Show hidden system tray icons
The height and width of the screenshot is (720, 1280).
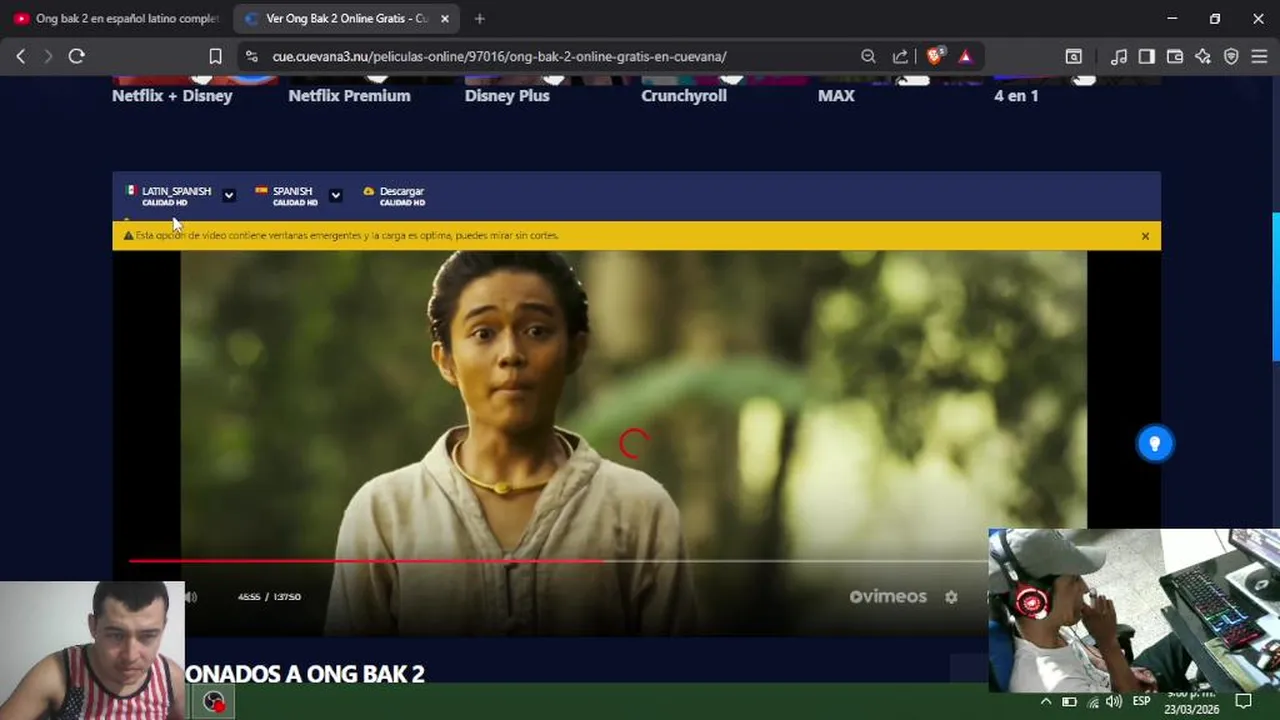point(1046,702)
